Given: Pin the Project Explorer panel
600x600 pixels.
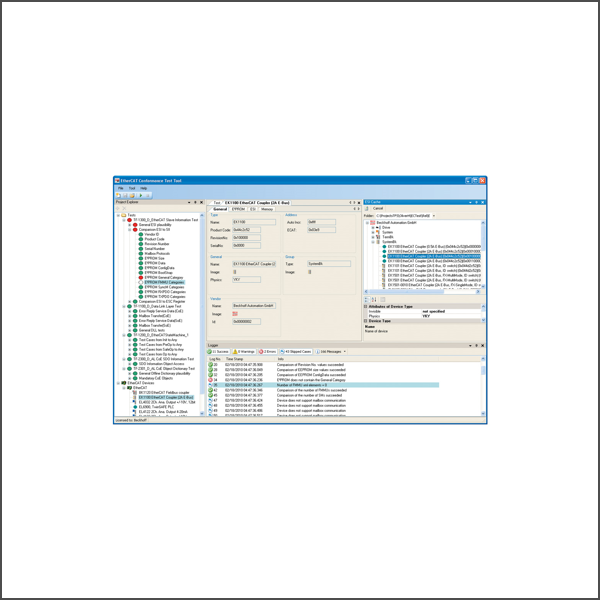Looking at the screenshot, I should [x=195, y=202].
